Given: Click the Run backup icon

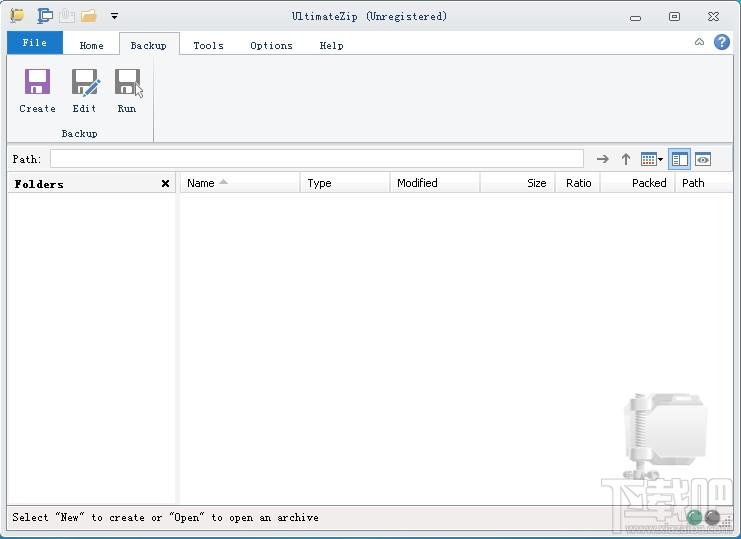Looking at the screenshot, I should click(x=128, y=90).
